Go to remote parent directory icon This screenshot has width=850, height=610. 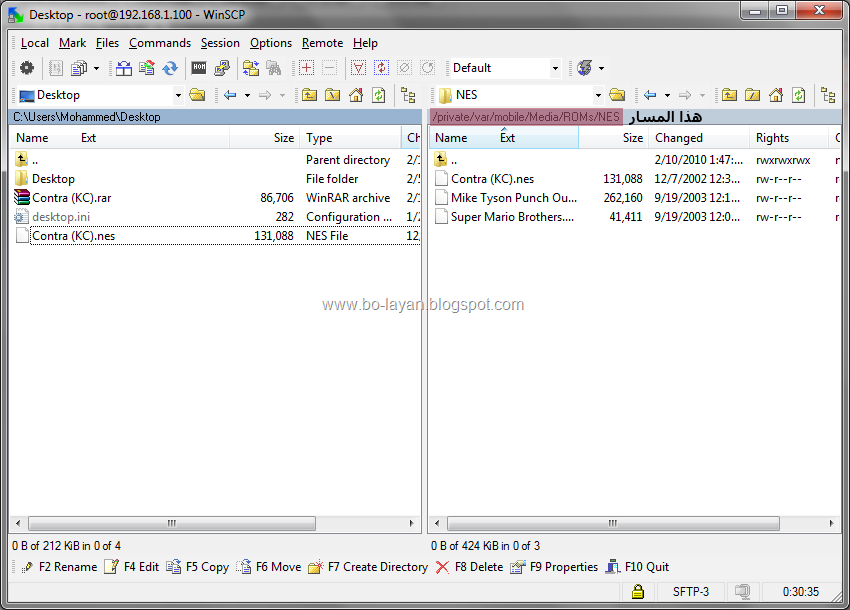[x=729, y=95]
